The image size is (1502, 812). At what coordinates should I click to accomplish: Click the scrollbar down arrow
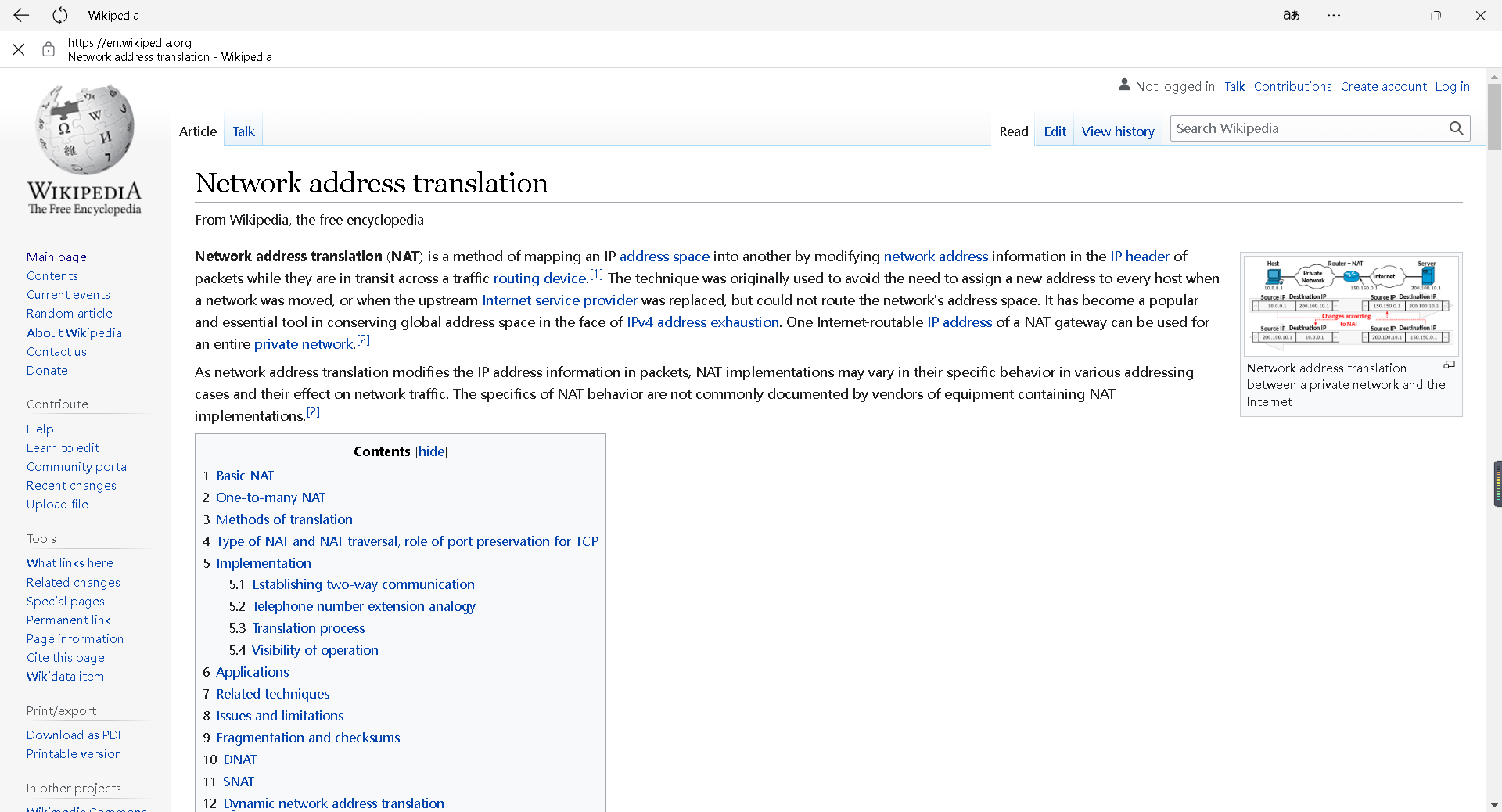click(x=1494, y=804)
